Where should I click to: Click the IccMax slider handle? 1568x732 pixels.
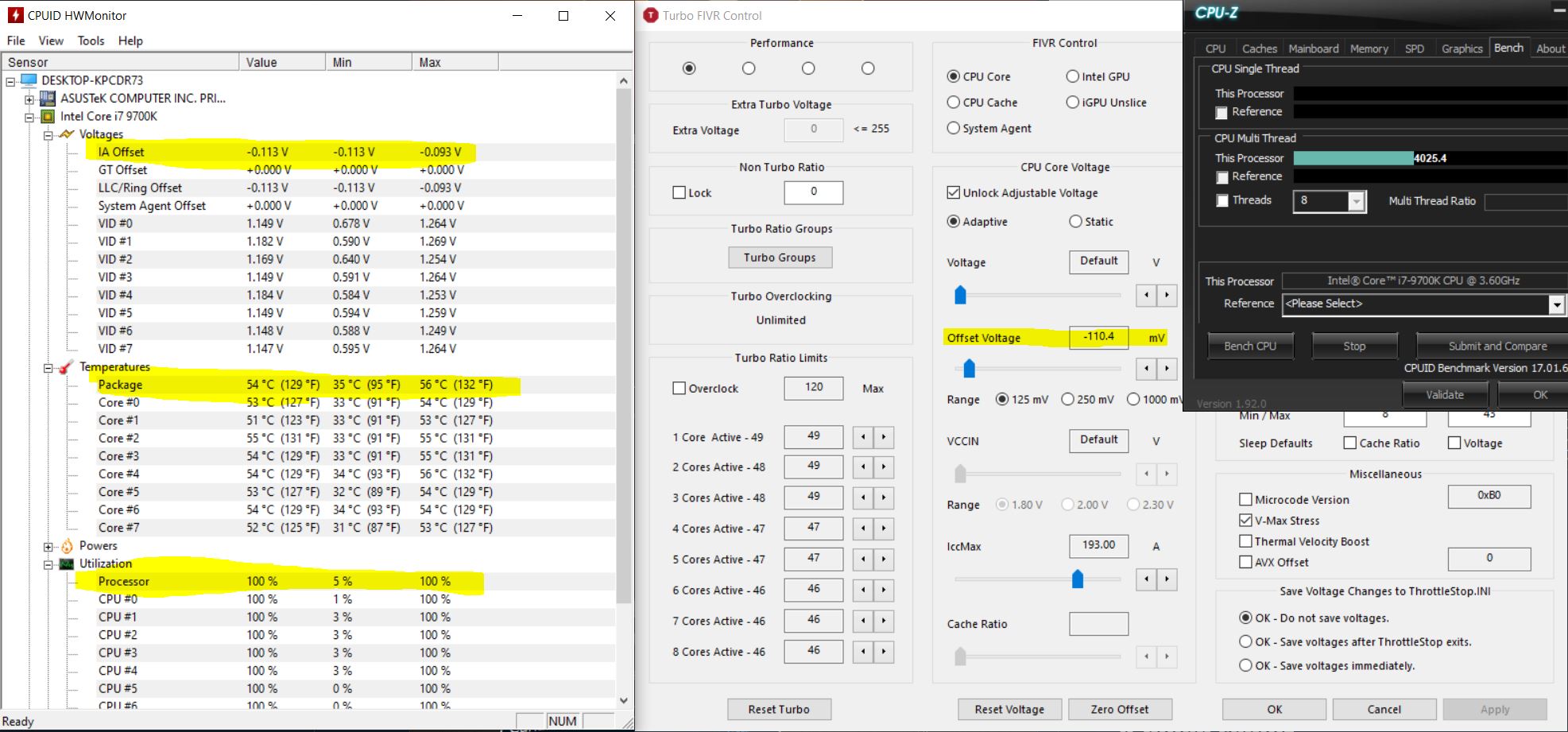click(1077, 579)
